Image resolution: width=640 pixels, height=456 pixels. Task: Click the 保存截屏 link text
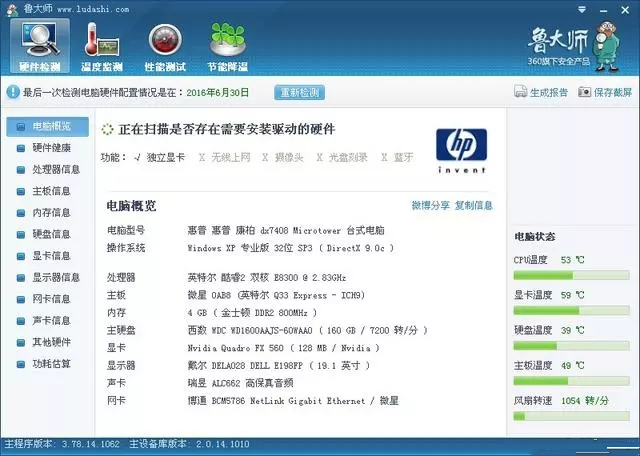point(613,93)
